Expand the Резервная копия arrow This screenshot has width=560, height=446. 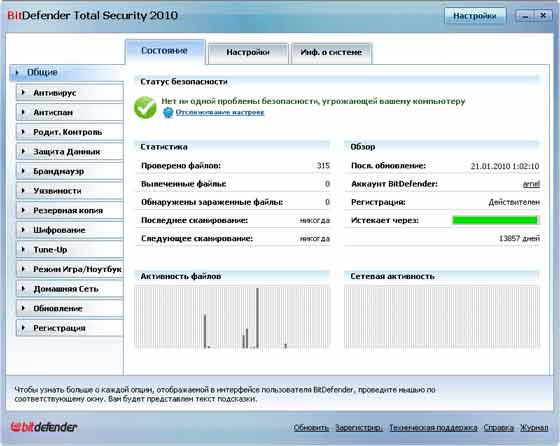click(x=23, y=210)
